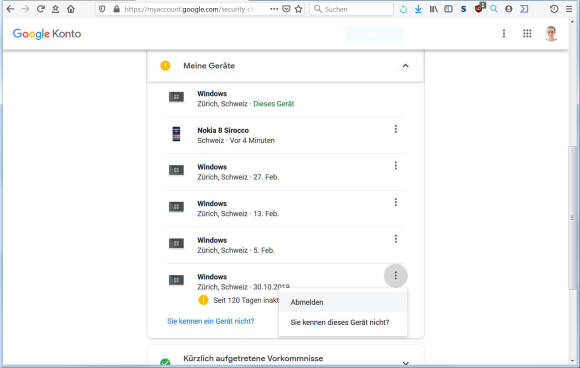Collapse the Meine Geräte section
Viewport: 580px width, 368px height.
click(x=405, y=66)
